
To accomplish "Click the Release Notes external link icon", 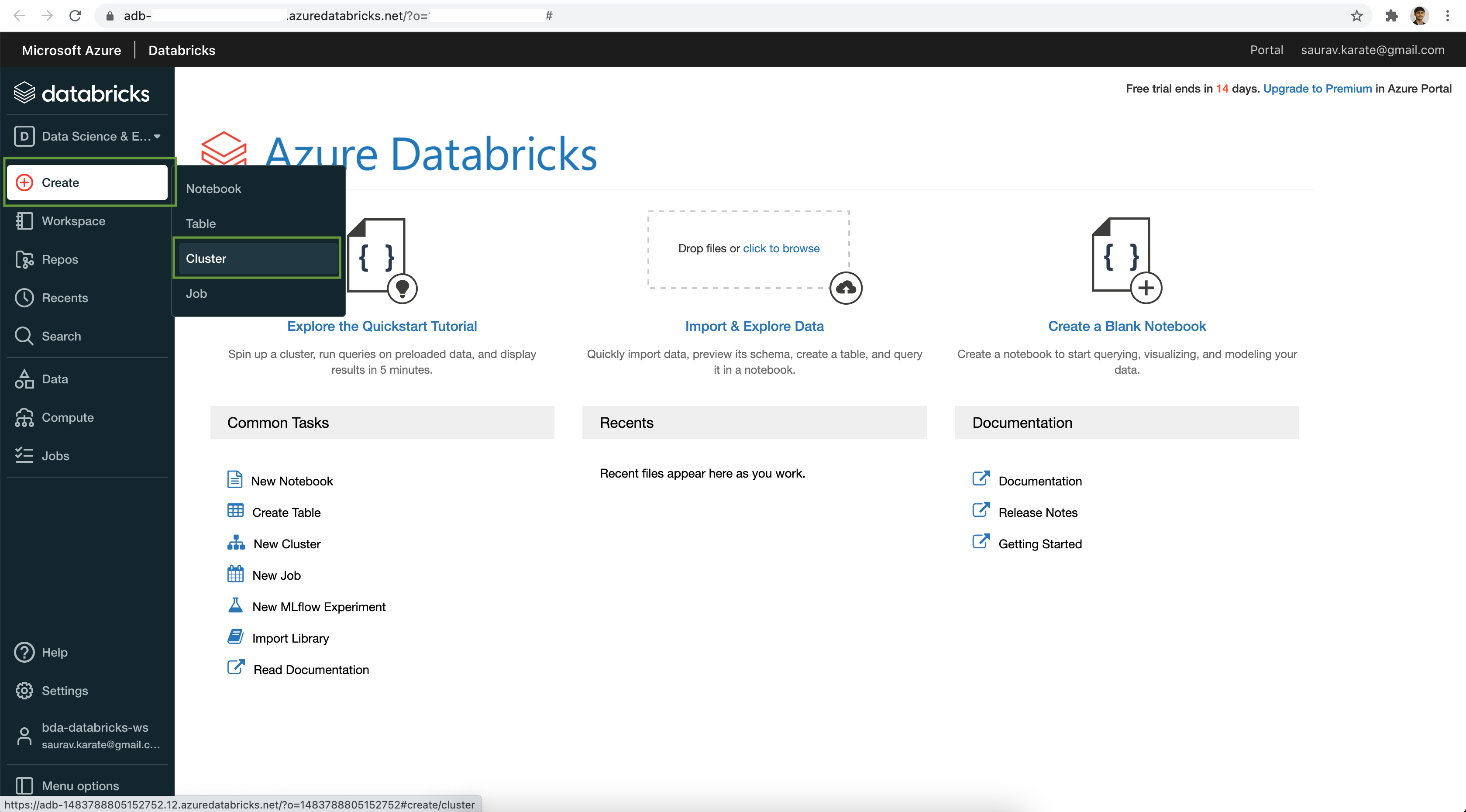I will pyautogui.click(x=981, y=510).
